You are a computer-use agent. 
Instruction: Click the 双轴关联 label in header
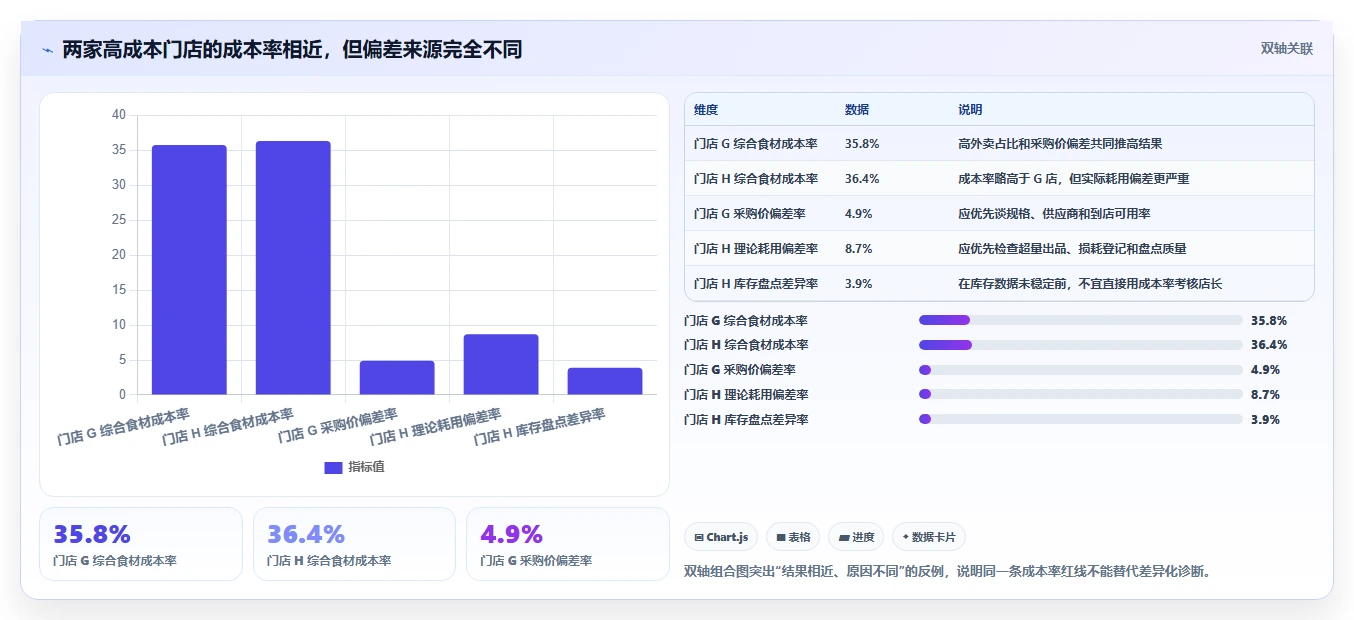pyautogui.click(x=1286, y=48)
